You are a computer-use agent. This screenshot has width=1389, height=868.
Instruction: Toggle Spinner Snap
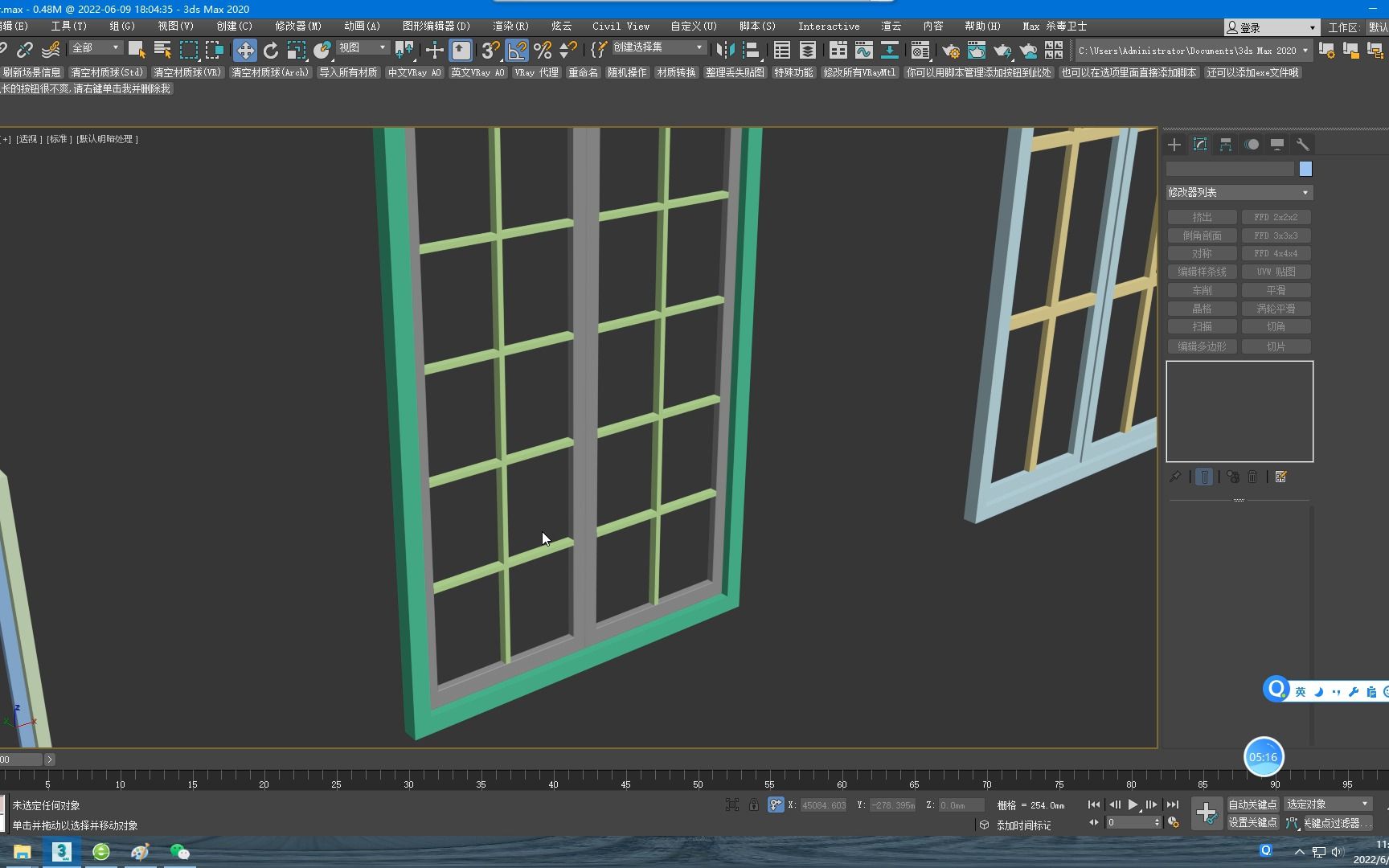pos(568,51)
